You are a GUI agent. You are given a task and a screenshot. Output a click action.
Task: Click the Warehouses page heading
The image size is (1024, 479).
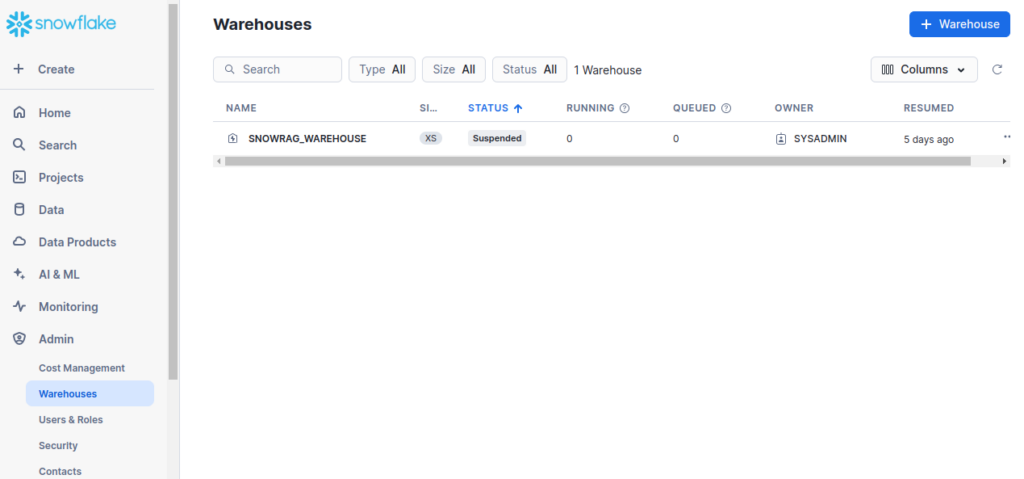click(263, 24)
